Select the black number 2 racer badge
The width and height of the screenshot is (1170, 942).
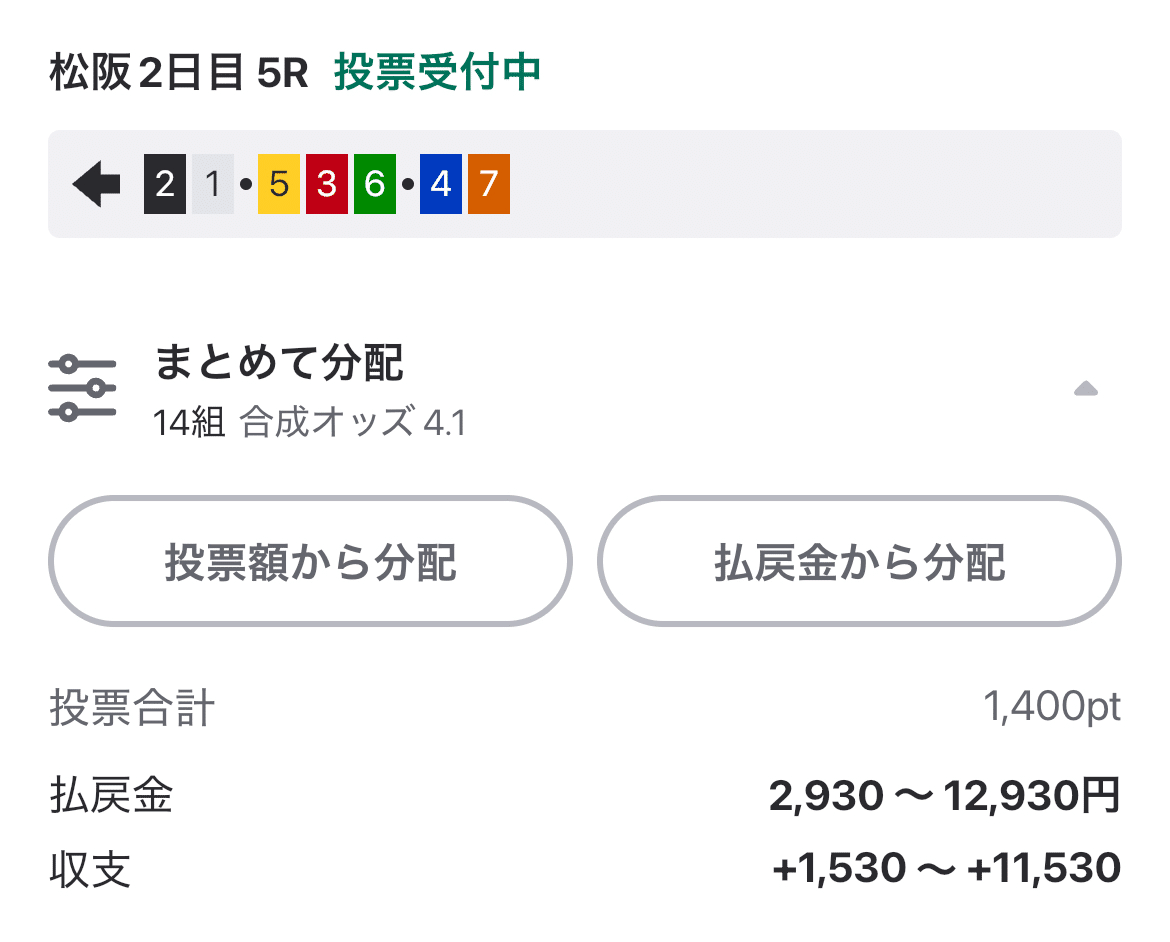(x=163, y=184)
